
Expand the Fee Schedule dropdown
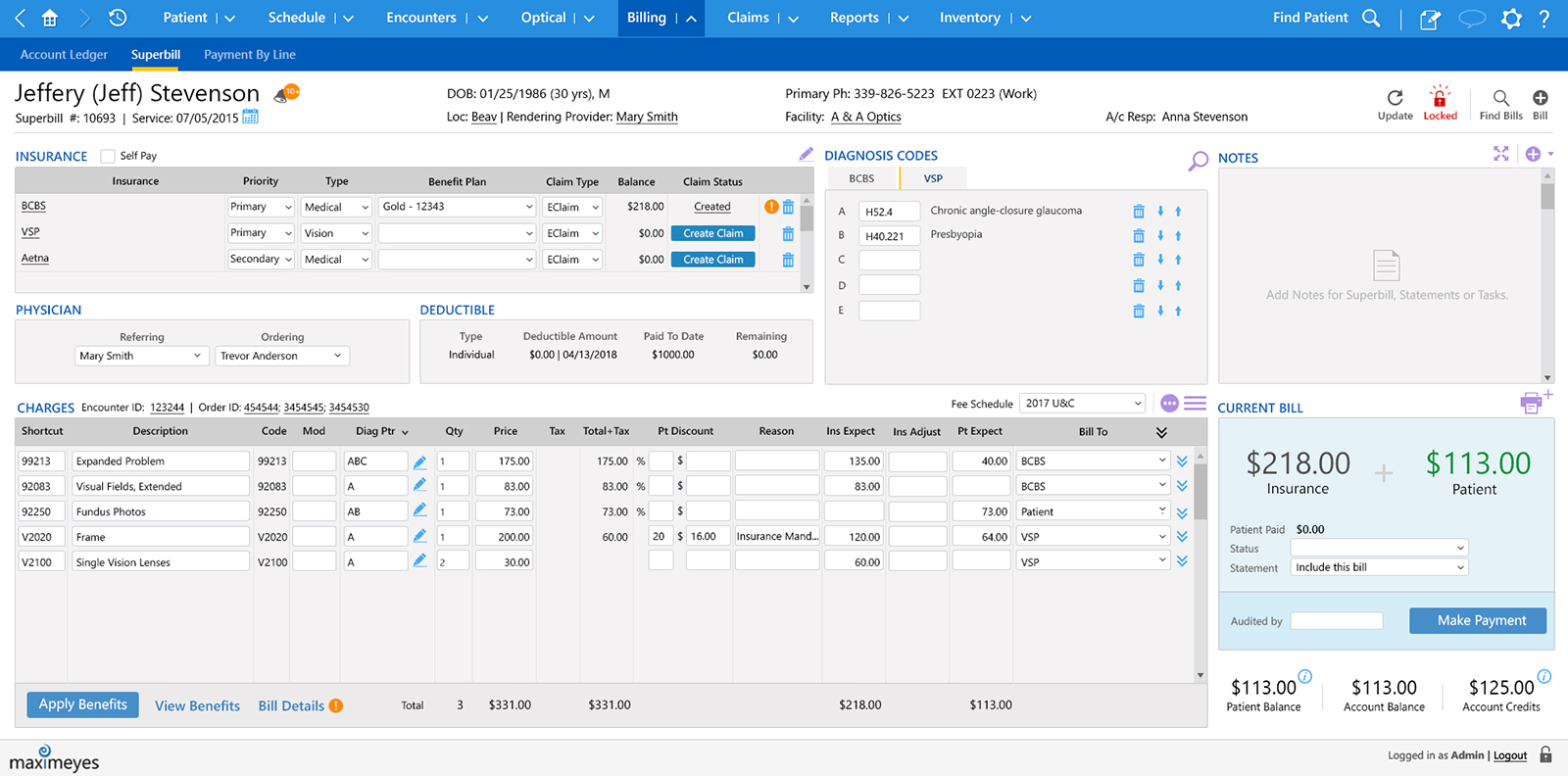[1082, 404]
